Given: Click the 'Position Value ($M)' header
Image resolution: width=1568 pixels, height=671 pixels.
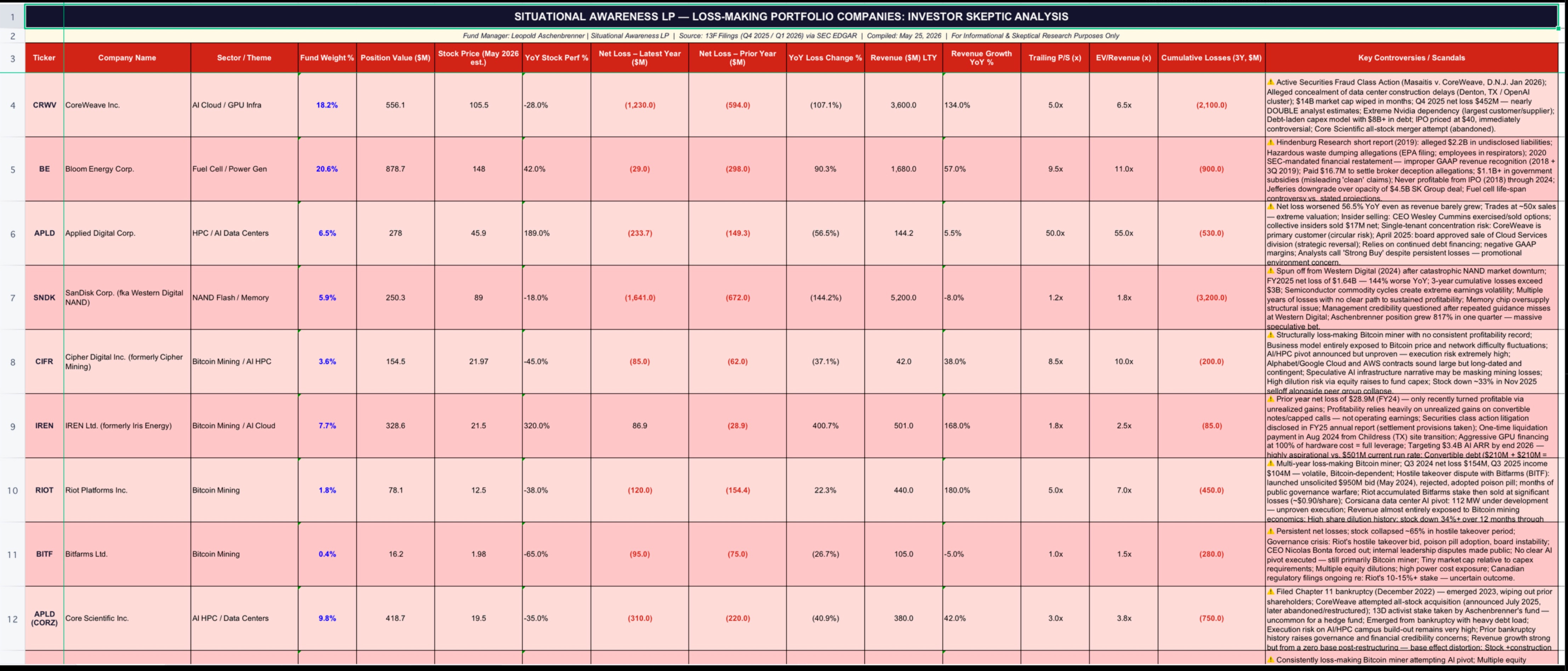Looking at the screenshot, I should (x=396, y=58).
